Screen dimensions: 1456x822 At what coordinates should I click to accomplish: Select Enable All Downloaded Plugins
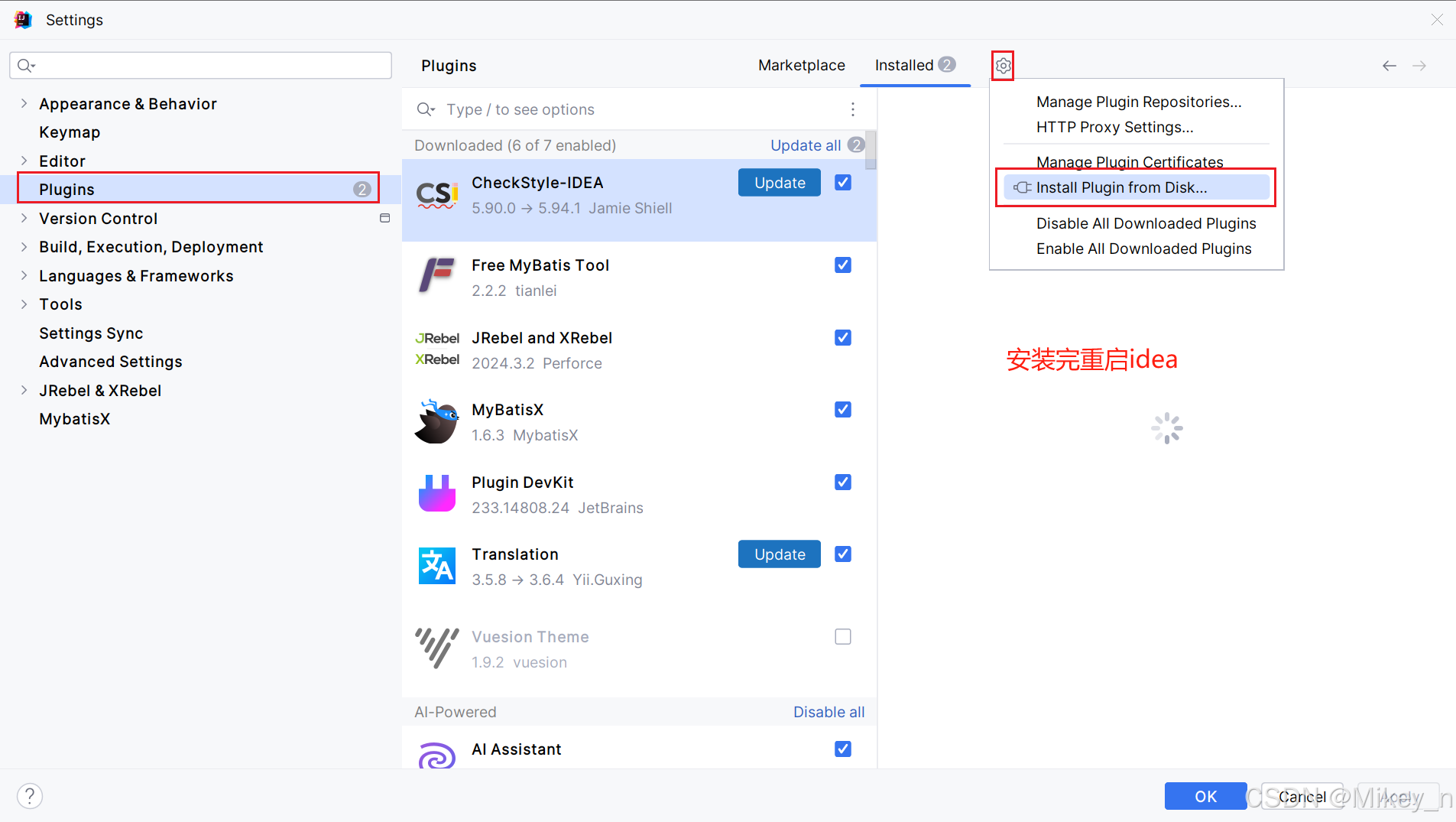click(1143, 249)
